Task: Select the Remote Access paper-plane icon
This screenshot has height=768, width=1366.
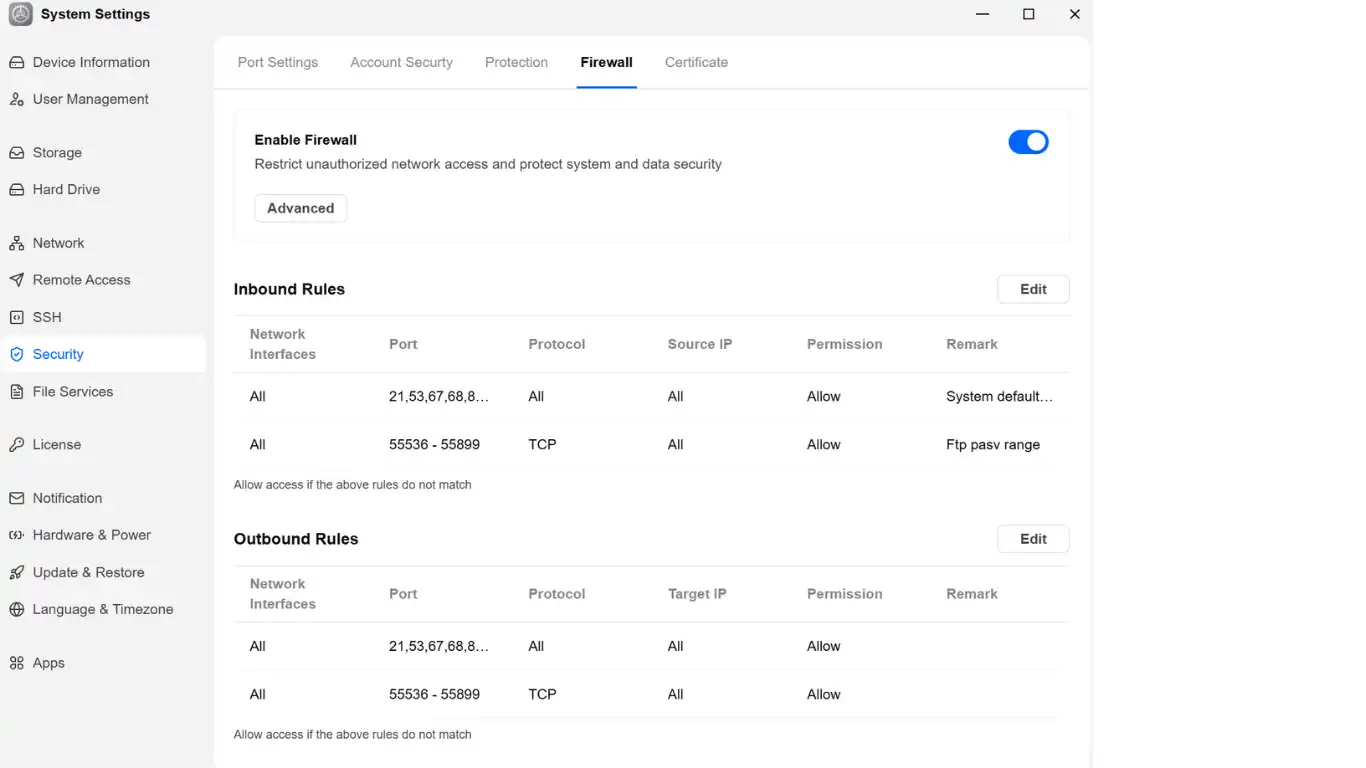Action: point(16,280)
